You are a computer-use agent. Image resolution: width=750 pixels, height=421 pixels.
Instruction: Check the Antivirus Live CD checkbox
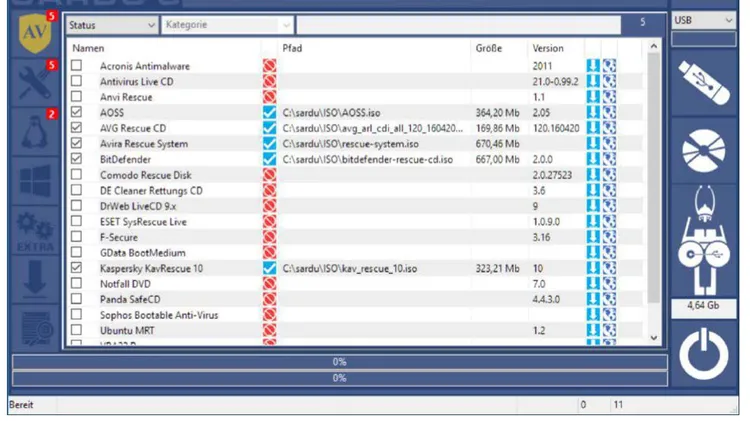coord(77,81)
